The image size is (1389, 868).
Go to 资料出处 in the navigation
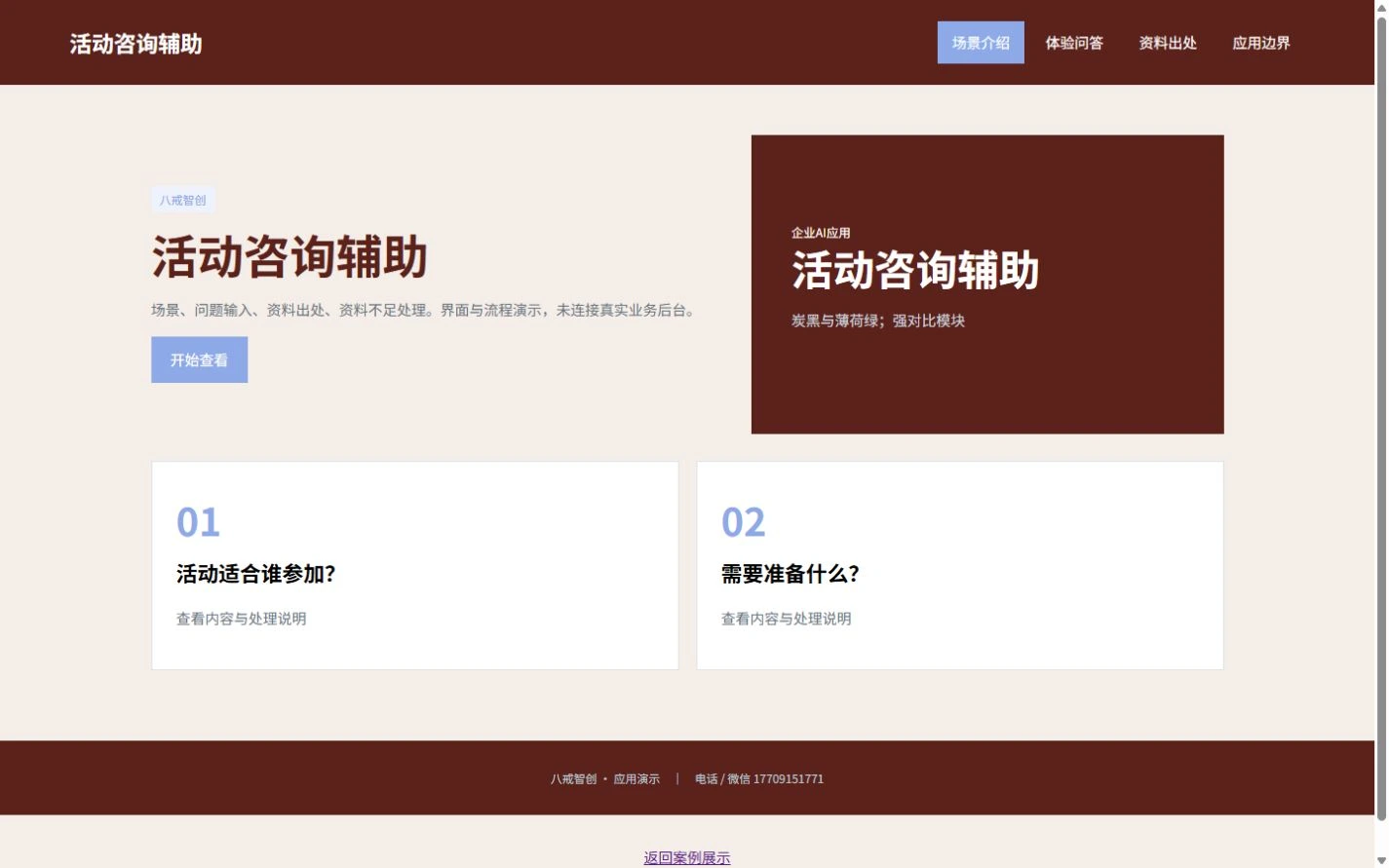(x=1168, y=43)
